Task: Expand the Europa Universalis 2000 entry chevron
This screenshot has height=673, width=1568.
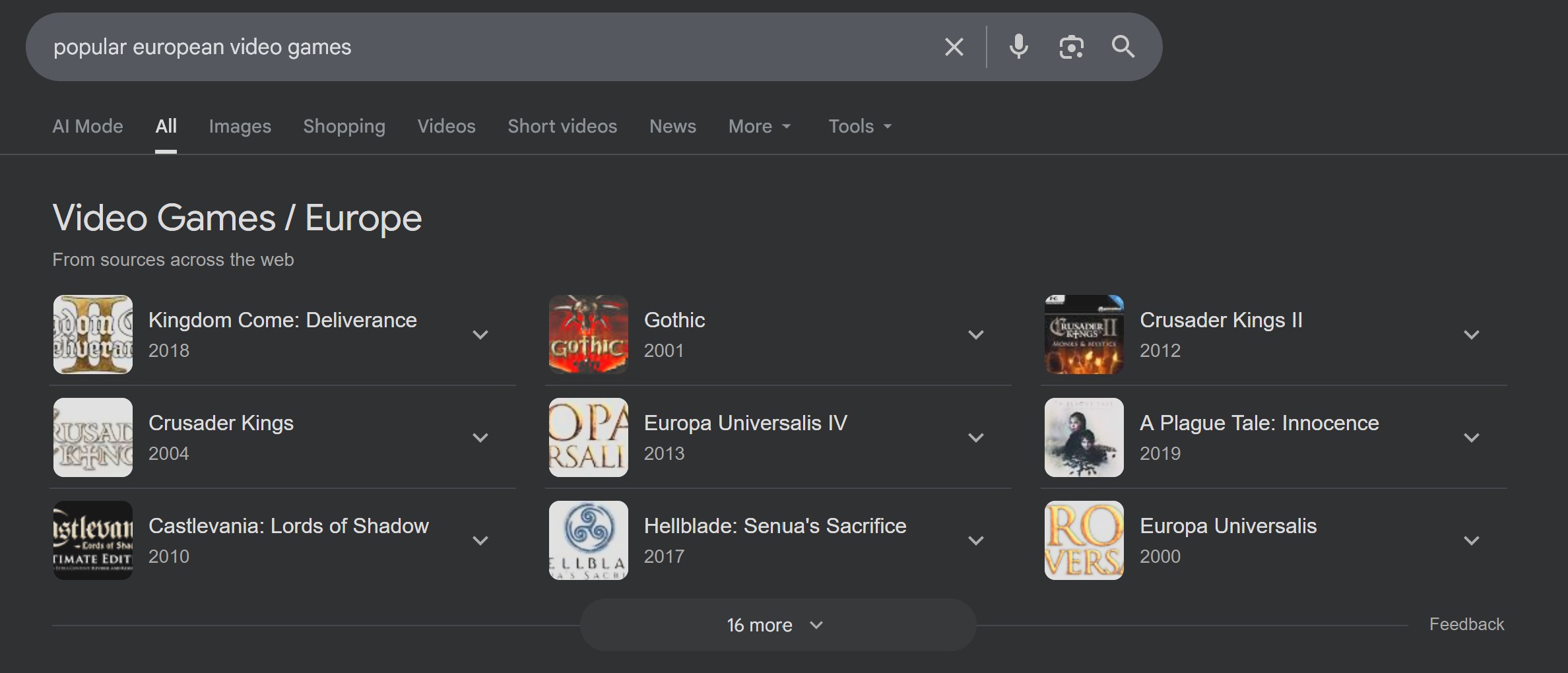Action: (x=1472, y=540)
